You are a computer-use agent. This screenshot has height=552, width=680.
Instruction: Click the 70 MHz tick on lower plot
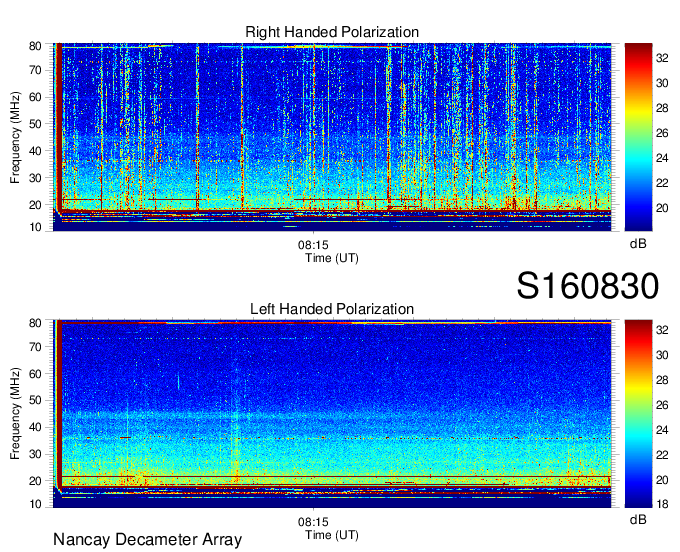coord(35,347)
